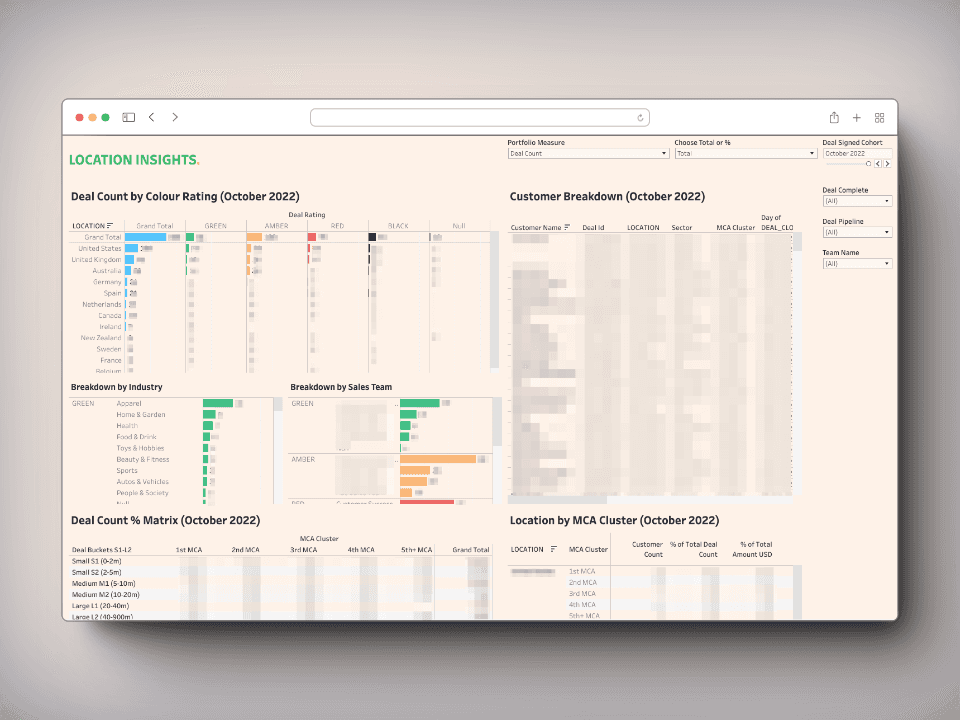The width and height of the screenshot is (960, 720).
Task: Go back with the browser back arrow
Action: 152,117
